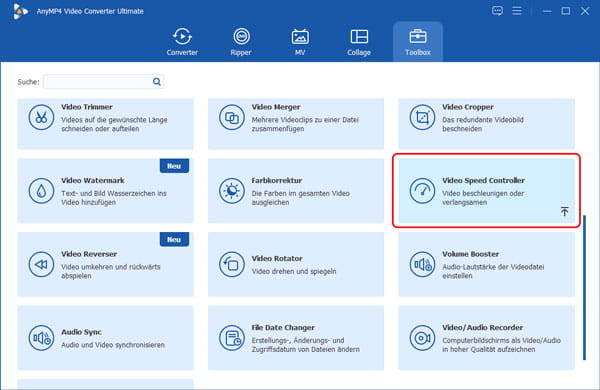Open the Audio Sync title
Image resolution: width=600 pixels, height=390 pixels.
click(81, 332)
